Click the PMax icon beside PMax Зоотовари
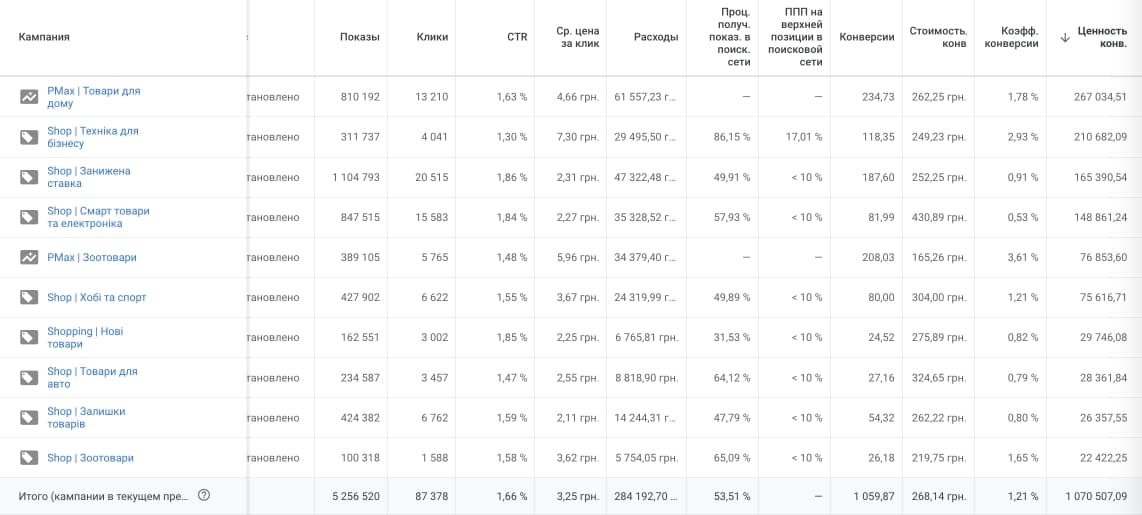 [x=29, y=257]
